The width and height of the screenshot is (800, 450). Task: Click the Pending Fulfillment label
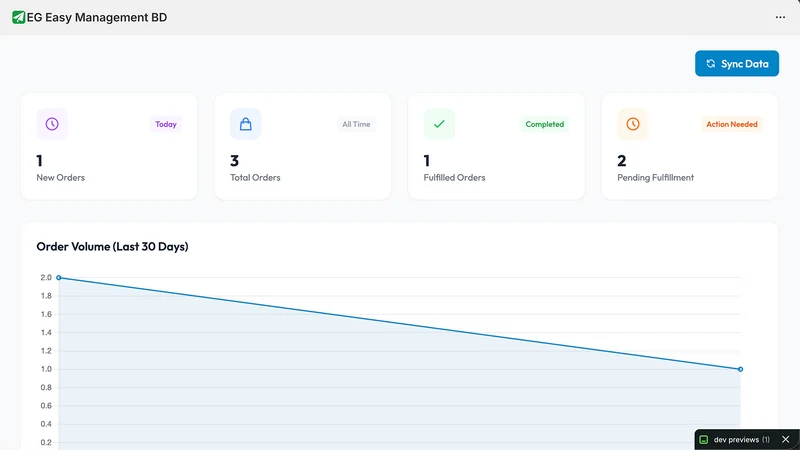point(656,178)
